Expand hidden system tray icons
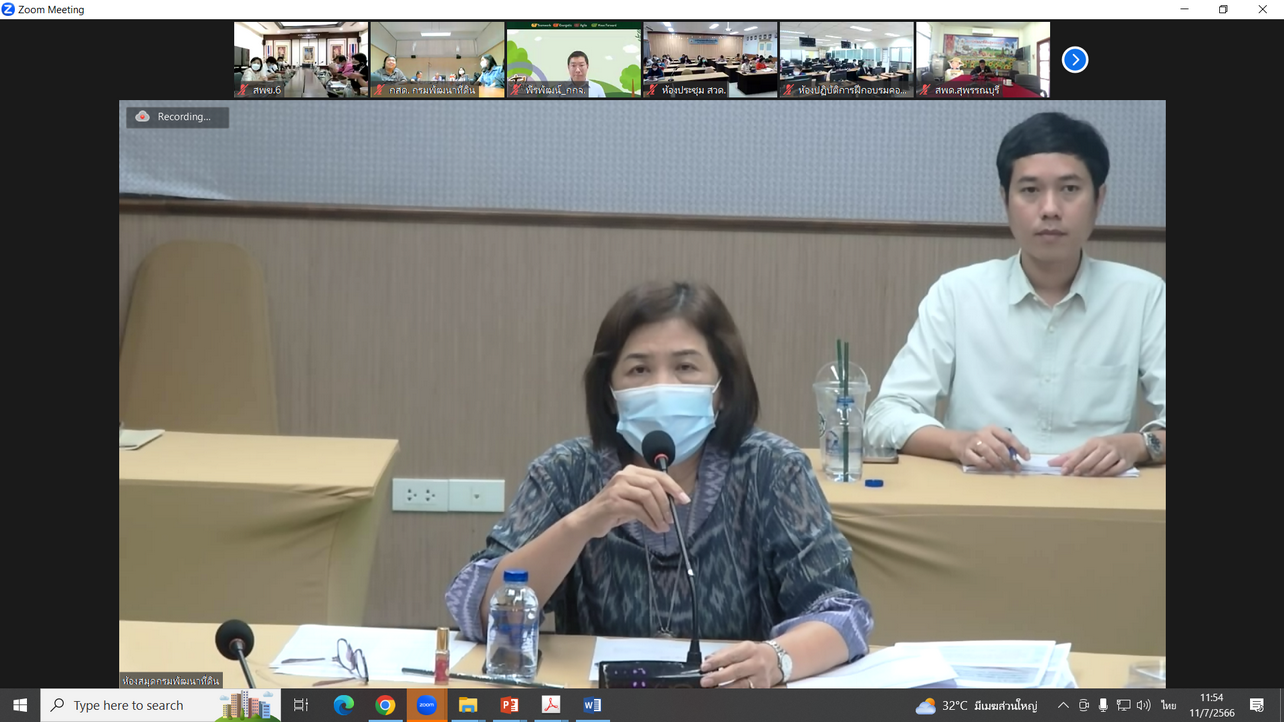Image resolution: width=1284 pixels, height=722 pixels. 1063,705
